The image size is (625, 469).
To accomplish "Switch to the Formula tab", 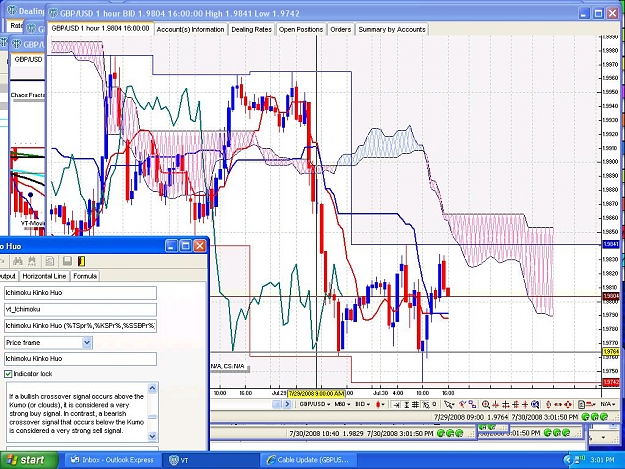I will pos(85,276).
